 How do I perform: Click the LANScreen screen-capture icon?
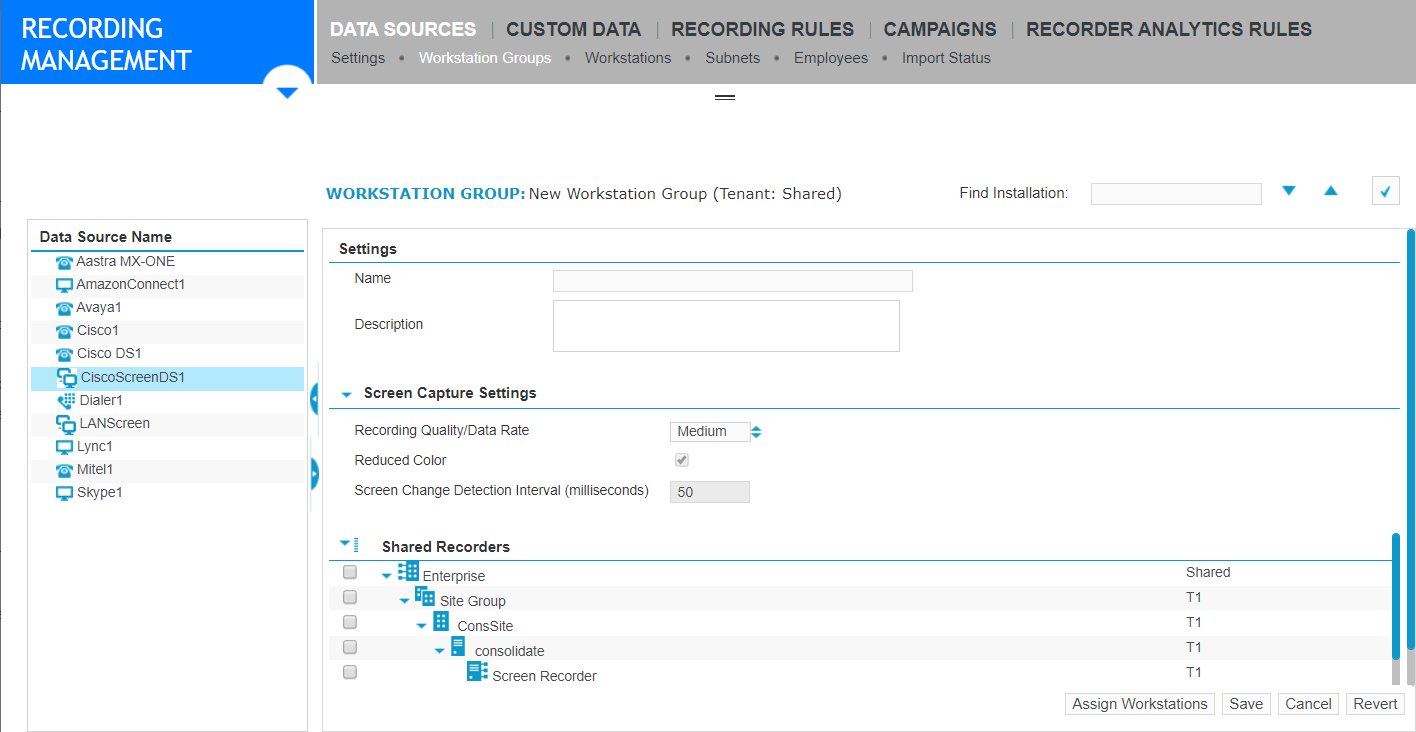(64, 423)
